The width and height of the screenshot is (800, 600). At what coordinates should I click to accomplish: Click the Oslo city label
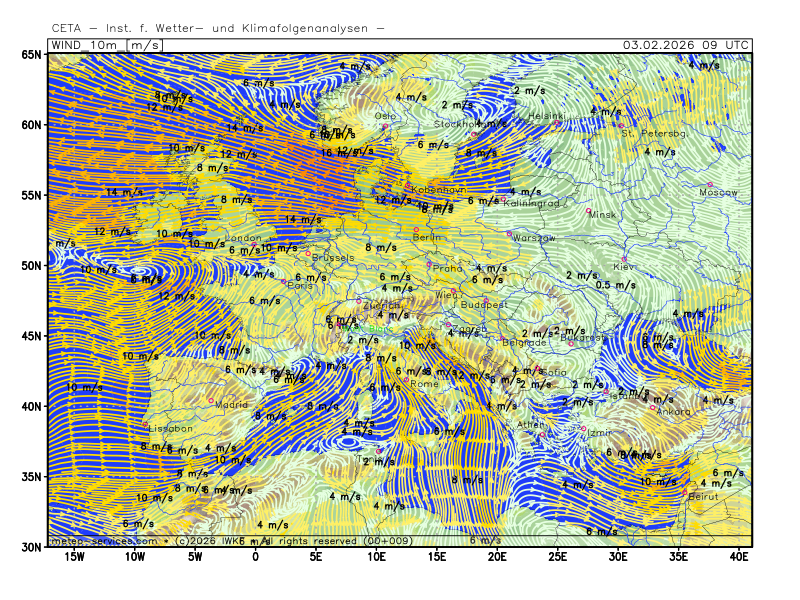(x=385, y=116)
